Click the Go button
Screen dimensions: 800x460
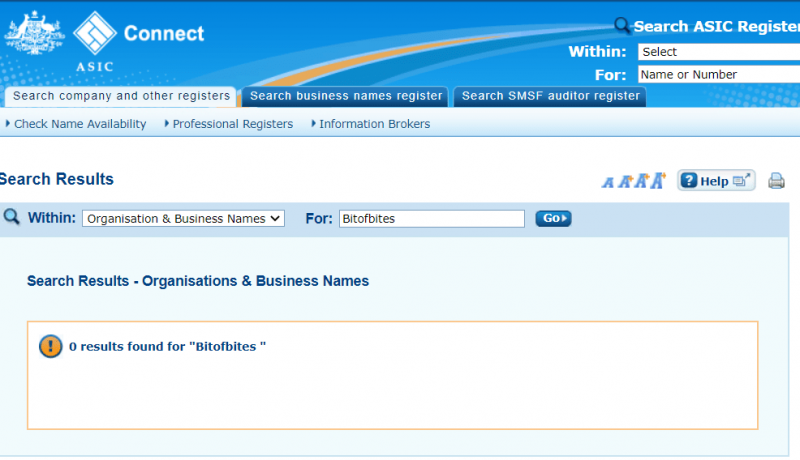point(553,218)
